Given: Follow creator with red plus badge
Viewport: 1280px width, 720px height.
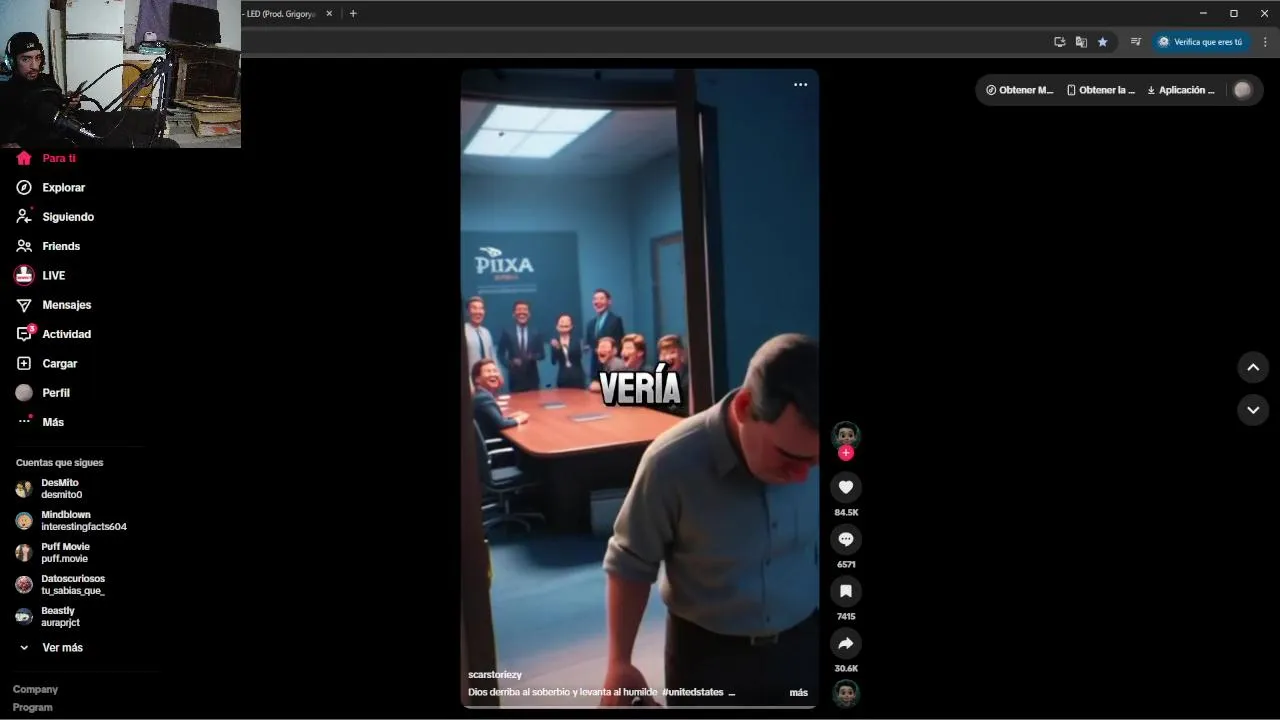Looking at the screenshot, I should point(846,453).
